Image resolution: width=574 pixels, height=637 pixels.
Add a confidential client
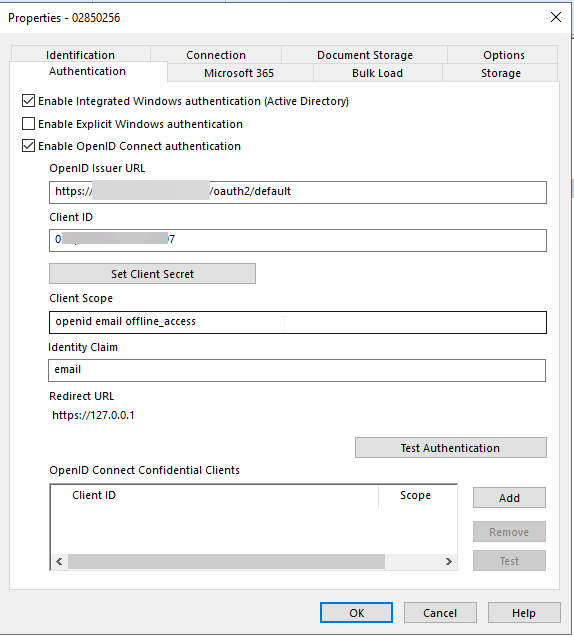[509, 498]
